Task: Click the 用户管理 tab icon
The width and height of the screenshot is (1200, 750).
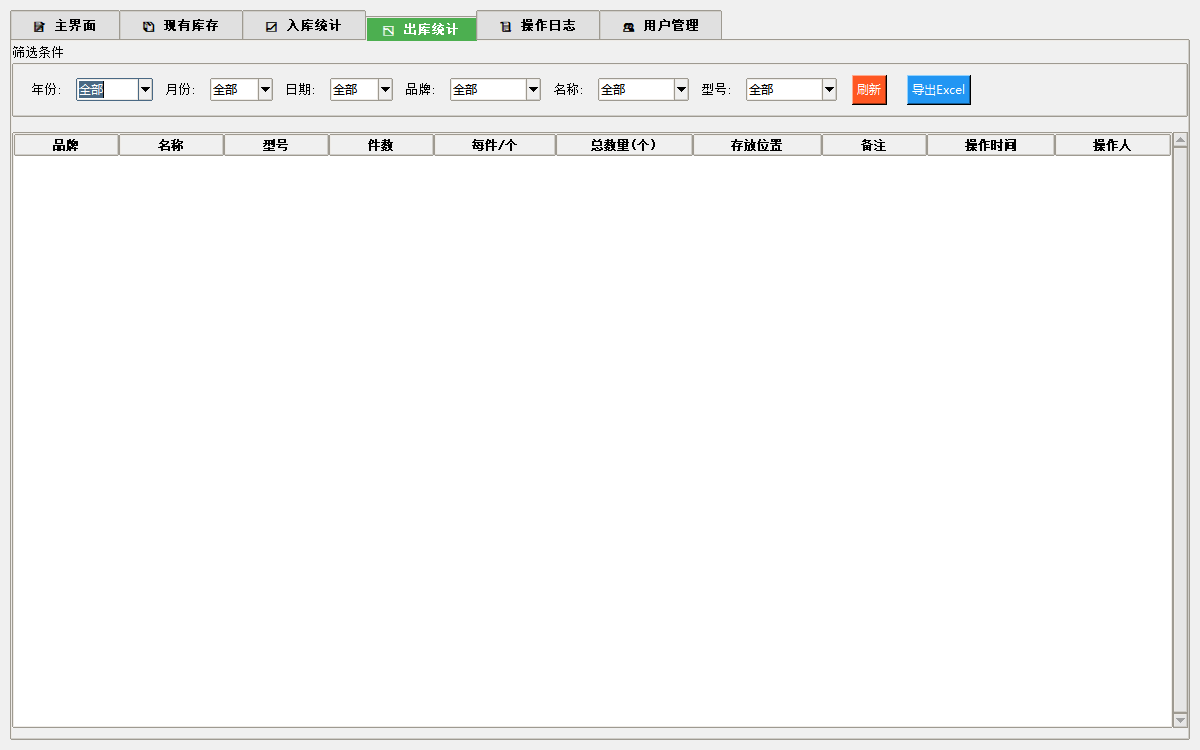Action: pyautogui.click(x=628, y=26)
